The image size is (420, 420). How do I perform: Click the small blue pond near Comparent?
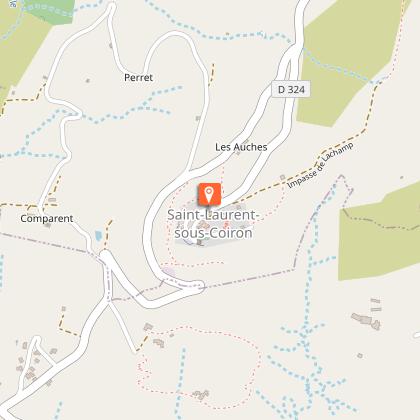tap(98, 236)
